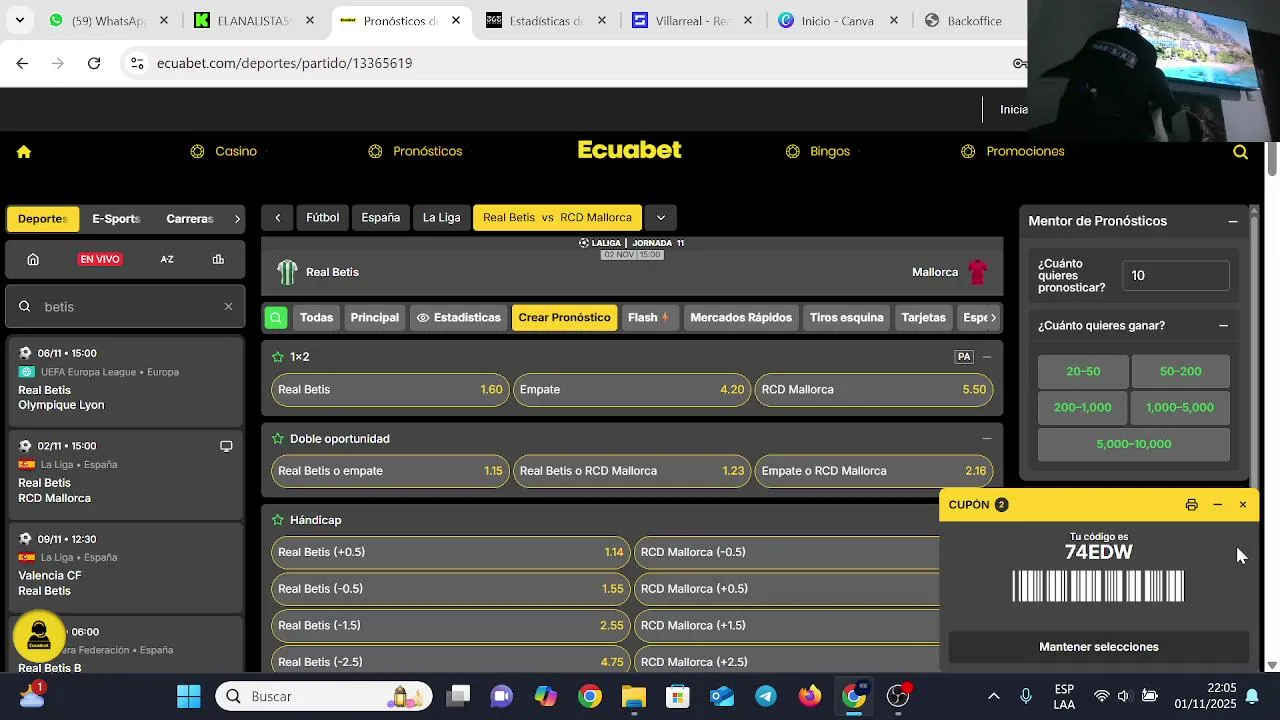
Task: Bet on Real Betis at 1.60
Action: [x=390, y=389]
